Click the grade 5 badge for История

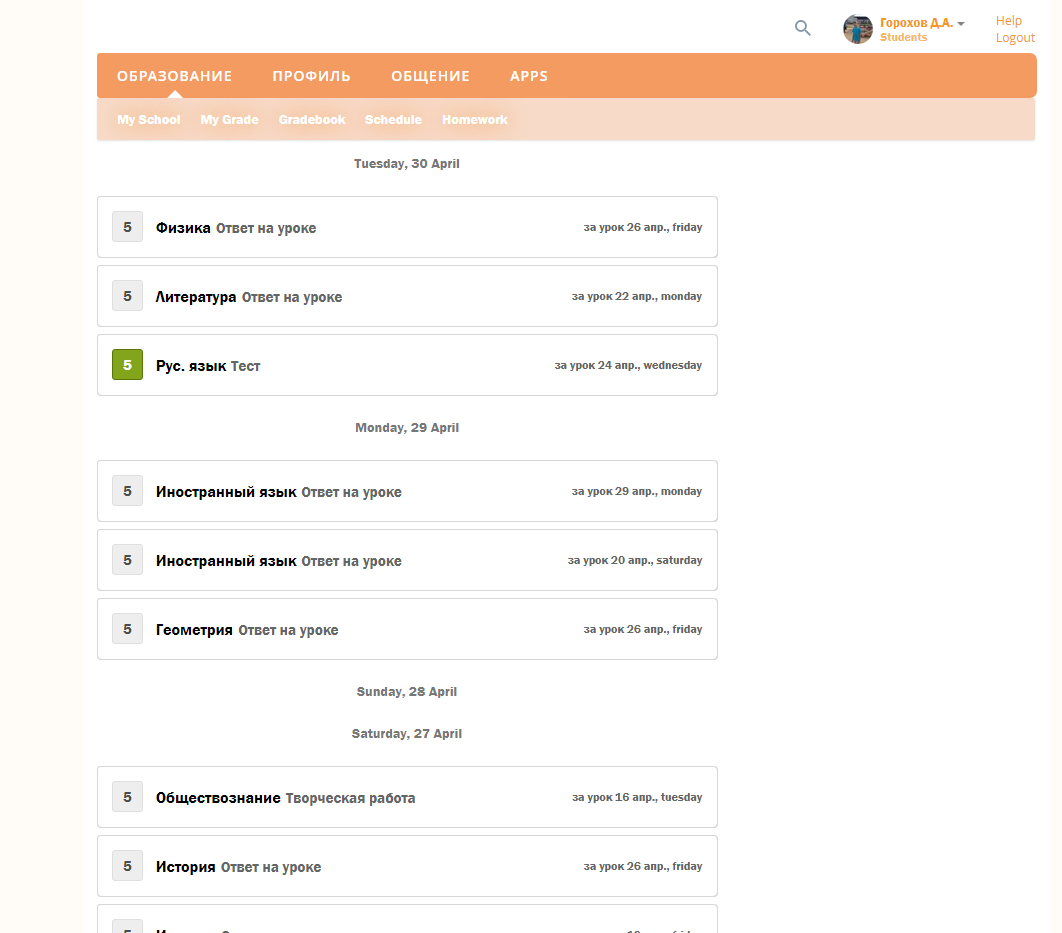pos(127,866)
